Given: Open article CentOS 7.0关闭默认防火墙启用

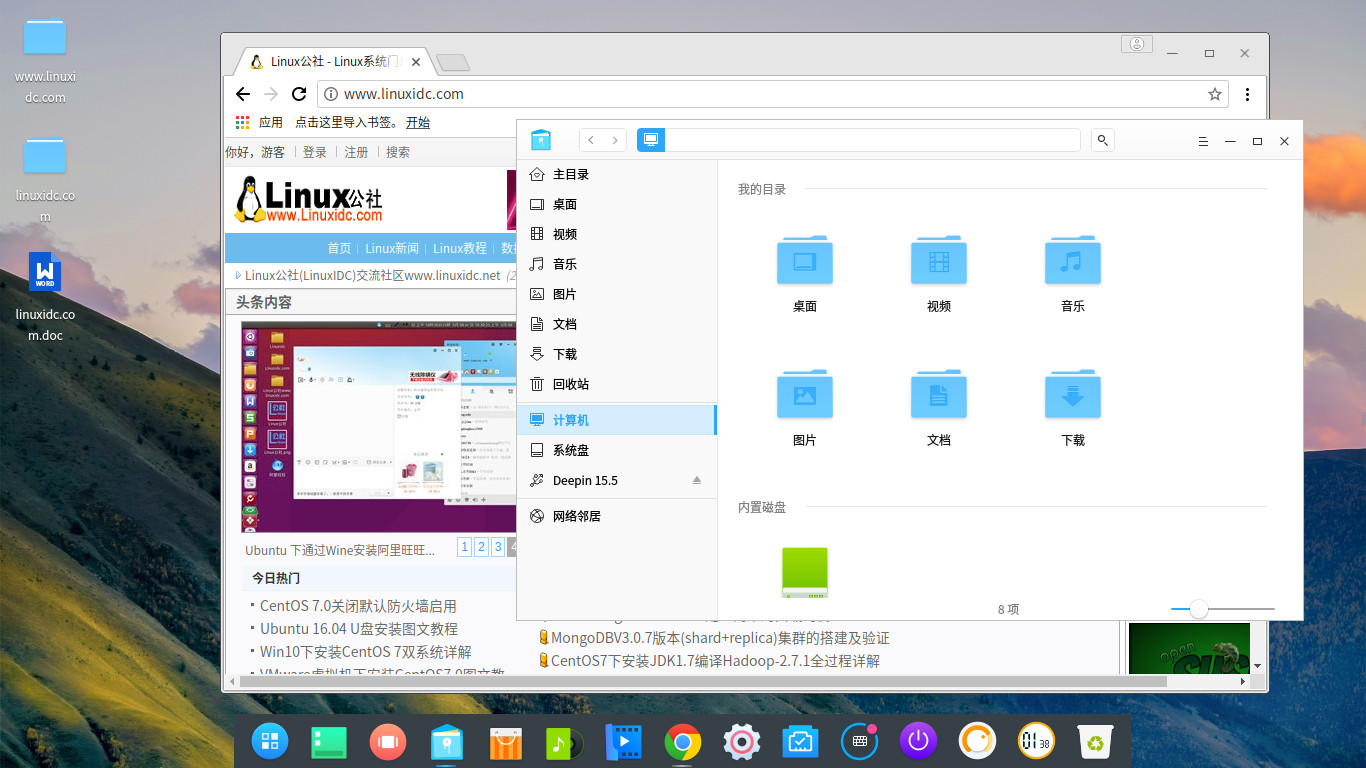Looking at the screenshot, I should click(358, 606).
